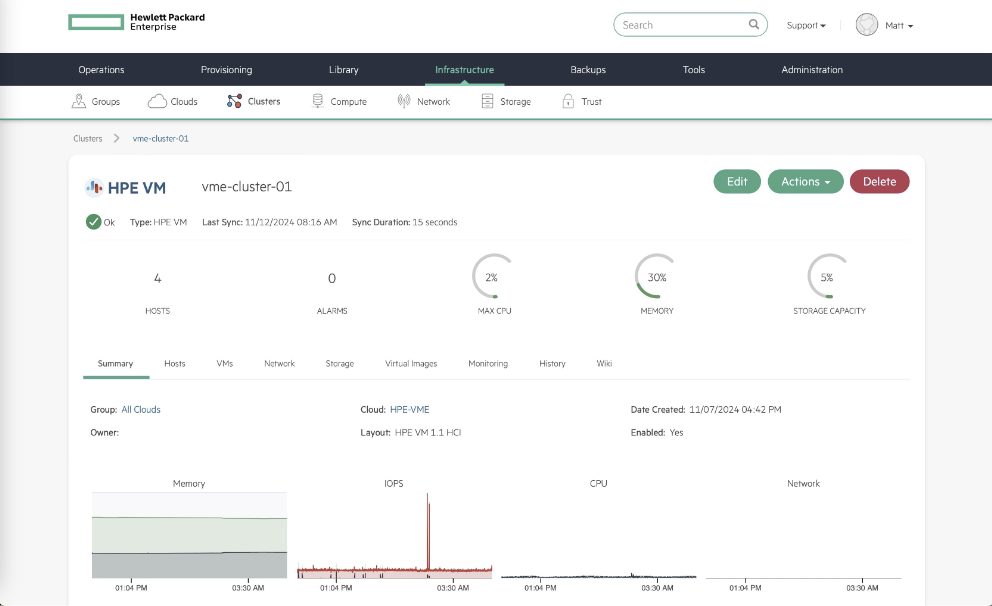Expand the Matt user menu
The image size is (992, 606).
point(898,25)
